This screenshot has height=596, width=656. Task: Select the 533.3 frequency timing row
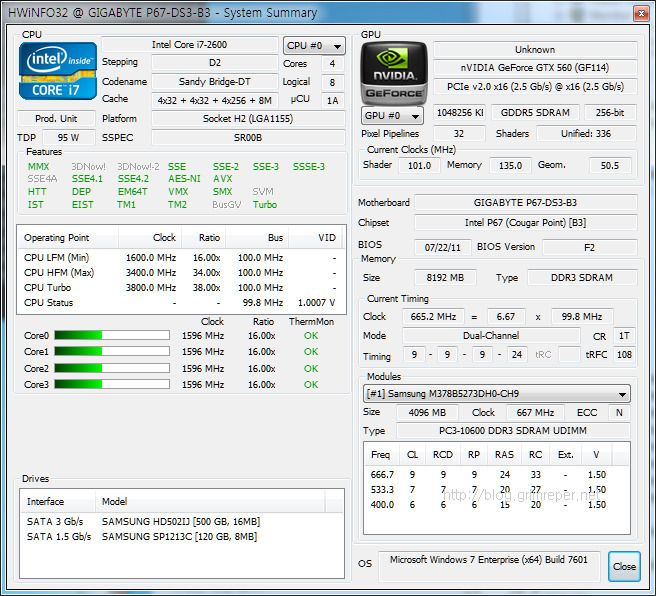496,490
